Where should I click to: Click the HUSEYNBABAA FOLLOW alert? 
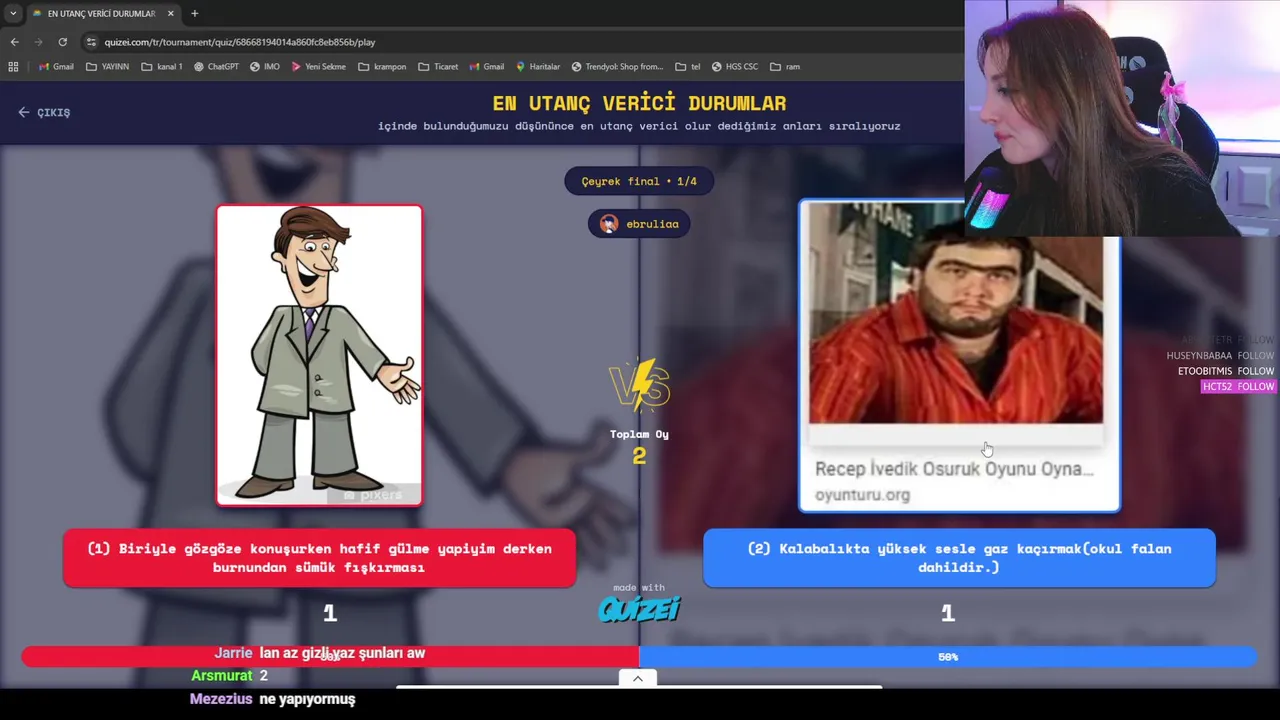tap(1220, 356)
